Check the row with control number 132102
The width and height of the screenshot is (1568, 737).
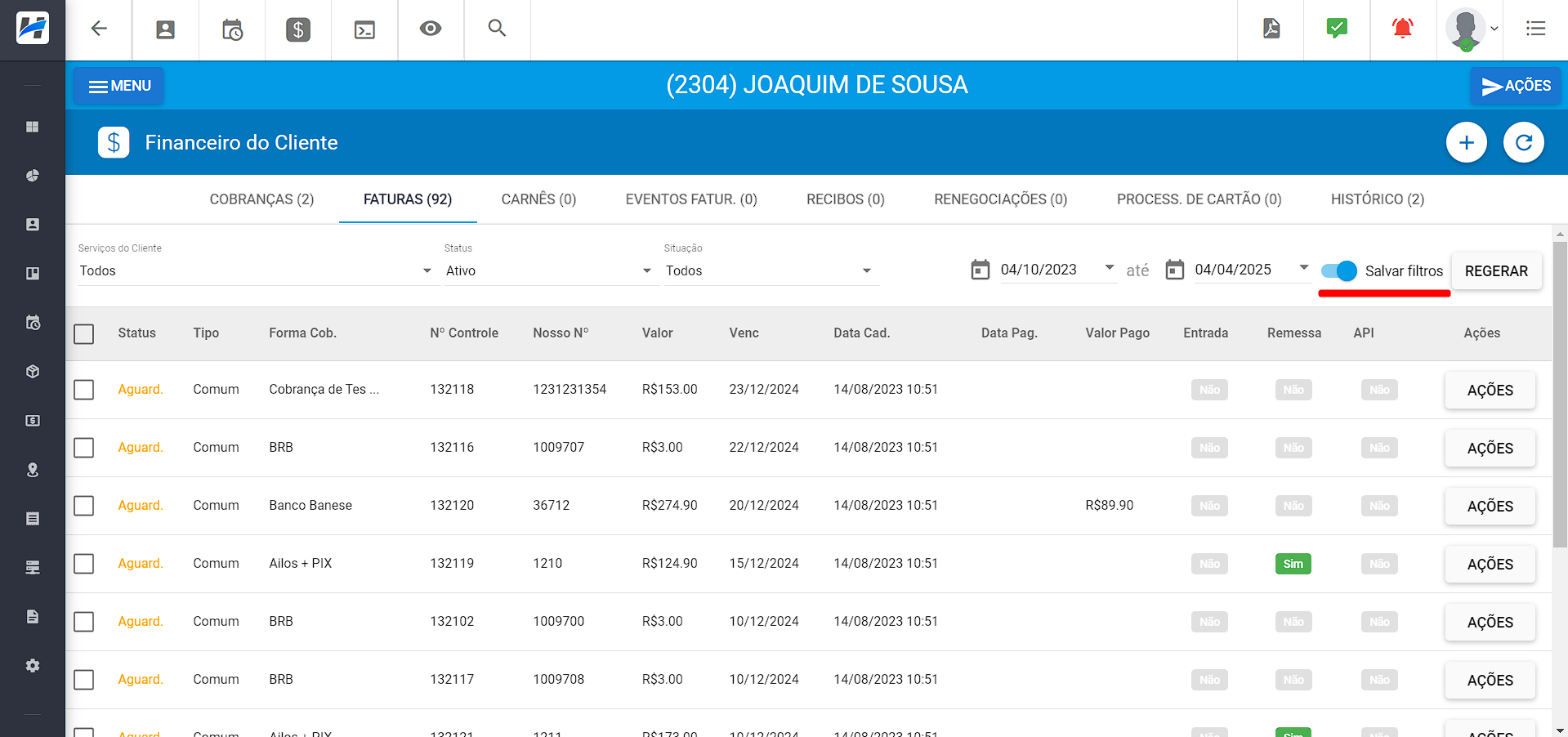[x=84, y=622]
